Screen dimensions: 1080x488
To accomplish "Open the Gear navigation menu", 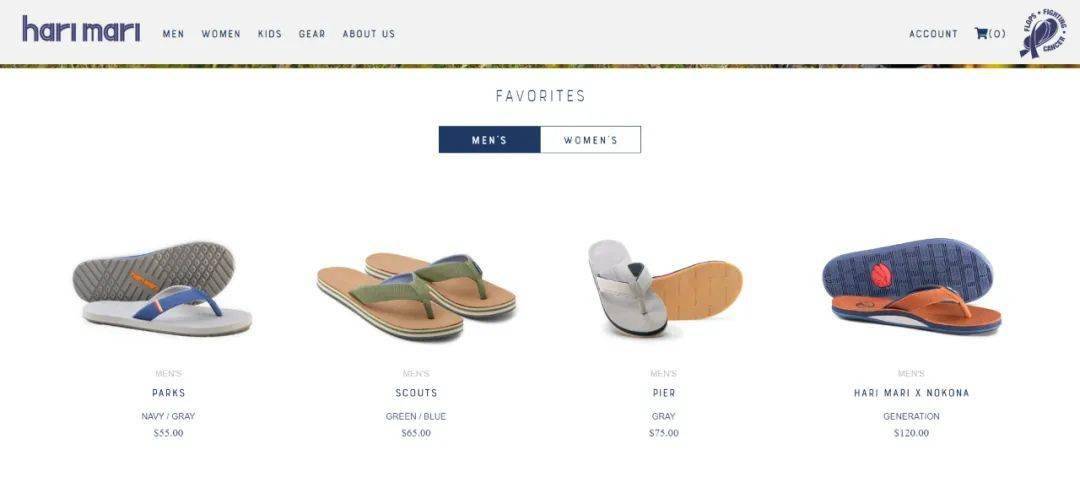I will tap(312, 34).
